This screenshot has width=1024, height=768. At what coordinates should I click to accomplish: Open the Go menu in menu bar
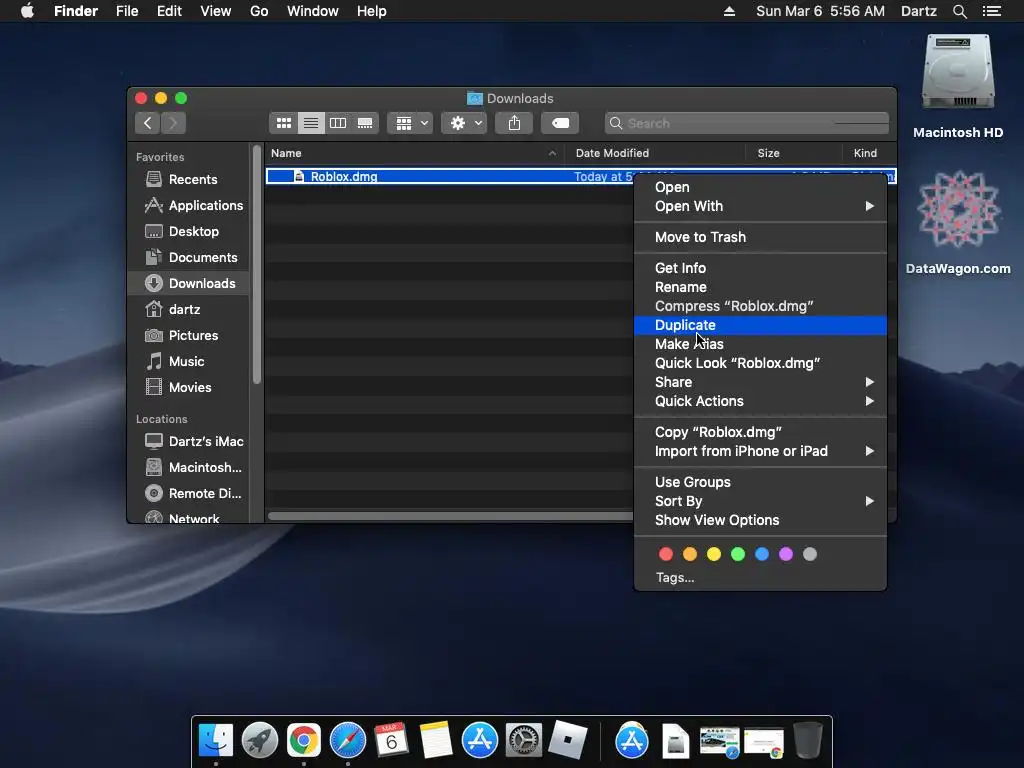(259, 11)
